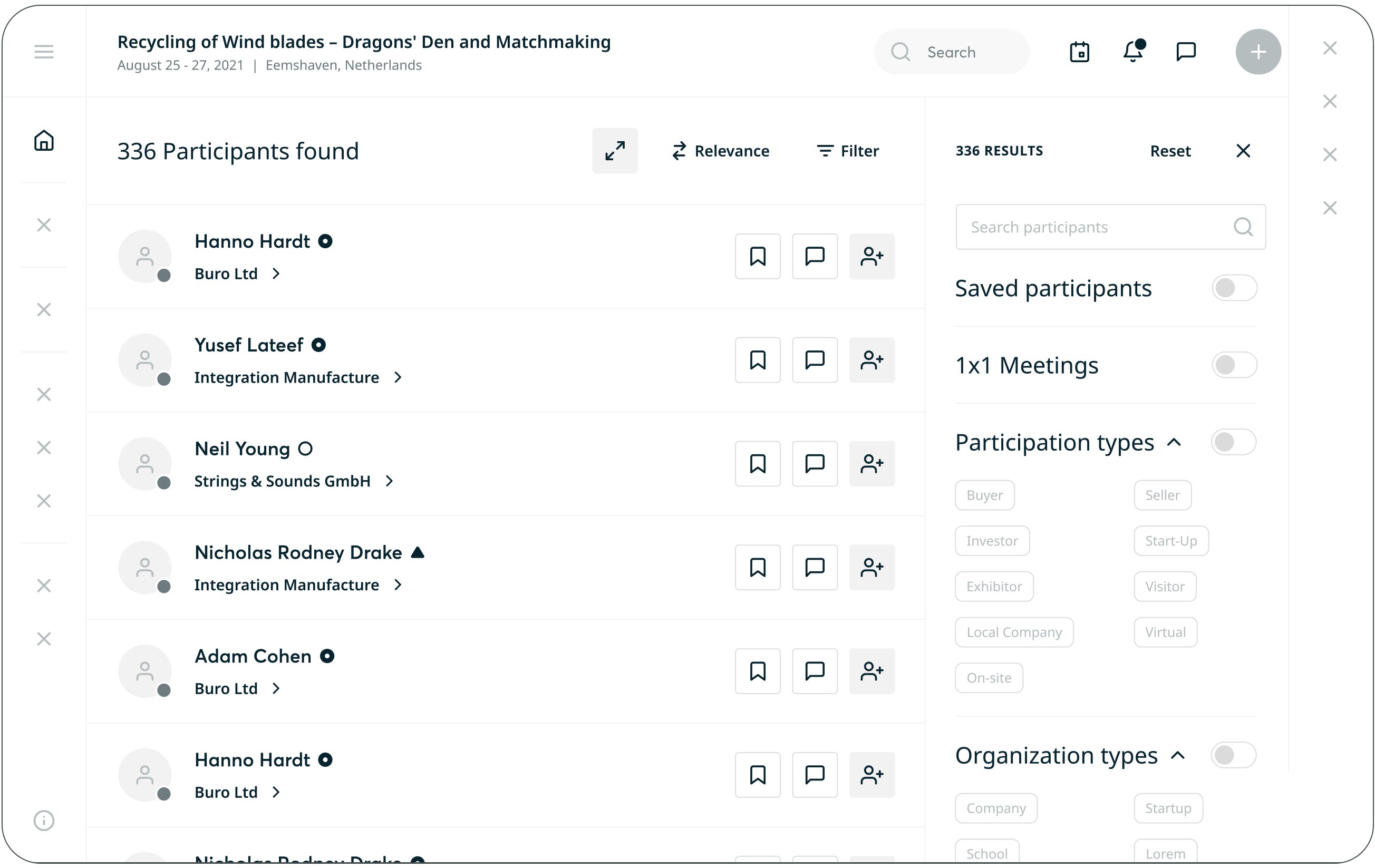Viewport: 1375px width, 868px height.
Task: Open the Relevance sort dropdown
Action: pyautogui.click(x=720, y=151)
